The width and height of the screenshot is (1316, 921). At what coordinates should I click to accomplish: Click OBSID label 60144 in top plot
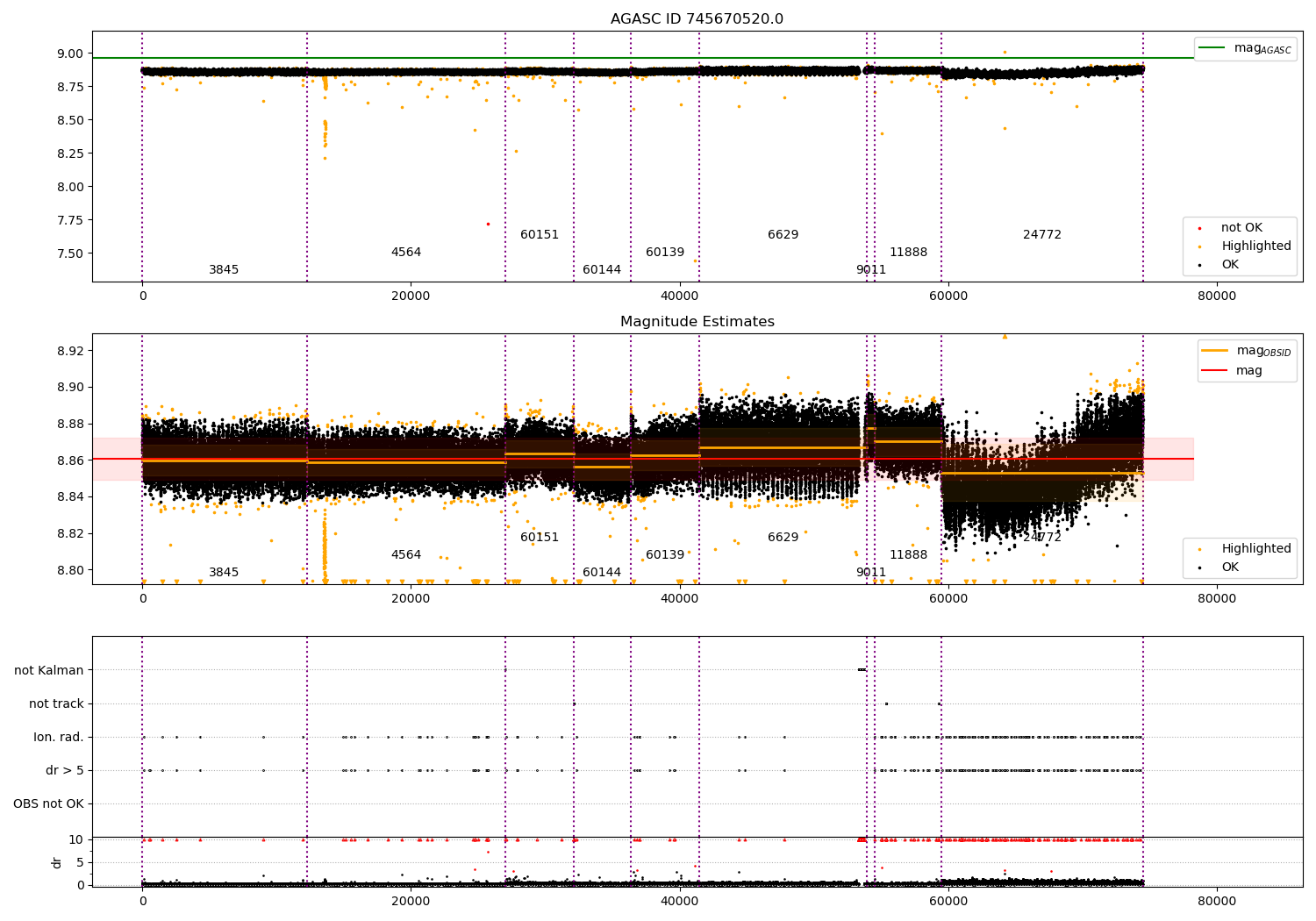point(602,270)
